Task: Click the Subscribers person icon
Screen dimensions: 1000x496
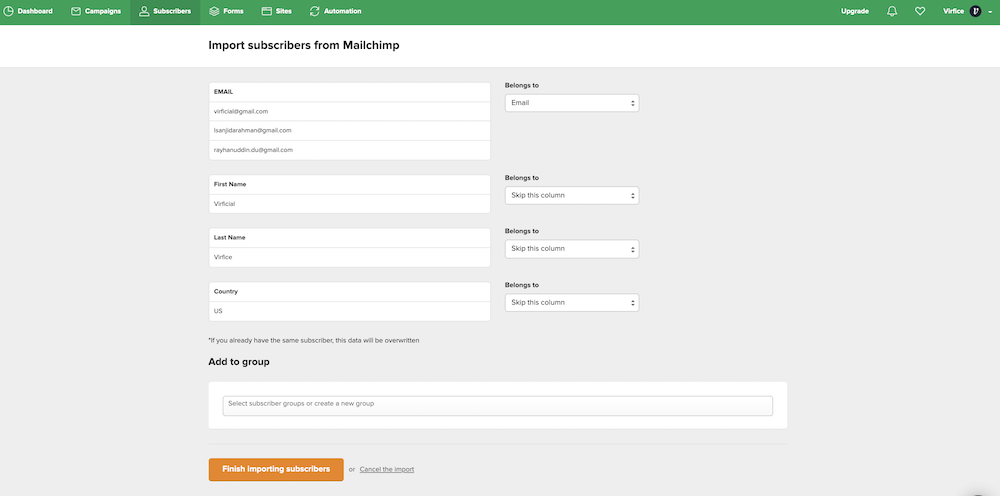Action: [144, 11]
